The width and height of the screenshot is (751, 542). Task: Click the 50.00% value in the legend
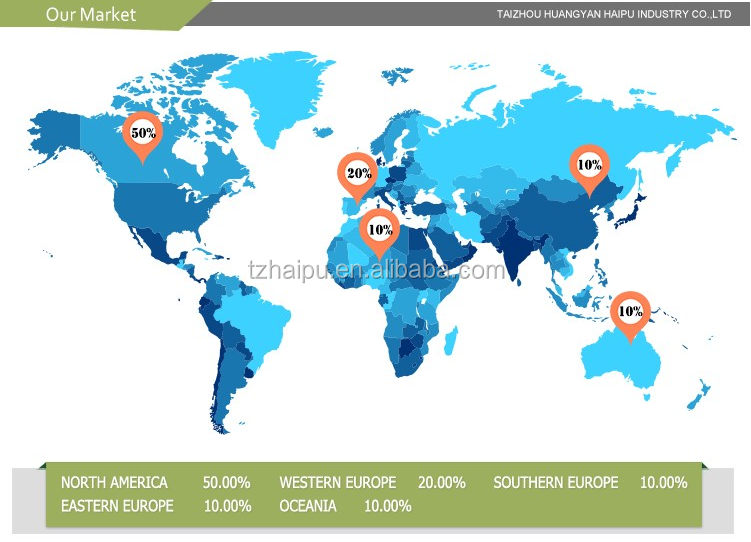click(x=226, y=482)
